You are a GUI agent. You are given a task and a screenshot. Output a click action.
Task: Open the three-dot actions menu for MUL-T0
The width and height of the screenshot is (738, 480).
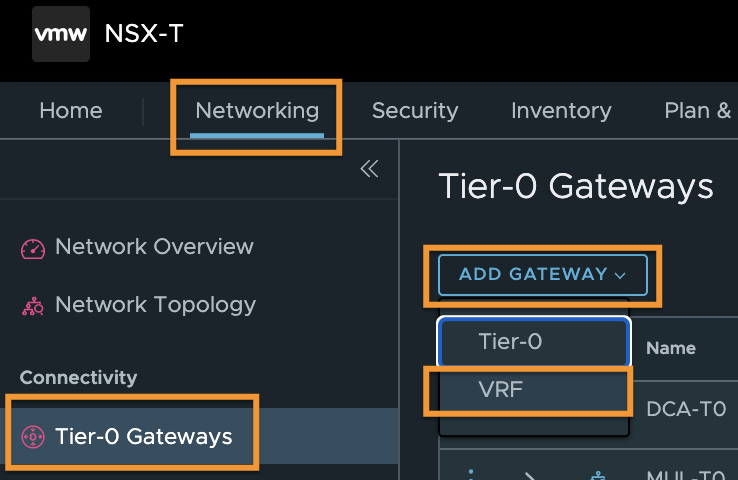(x=471, y=474)
